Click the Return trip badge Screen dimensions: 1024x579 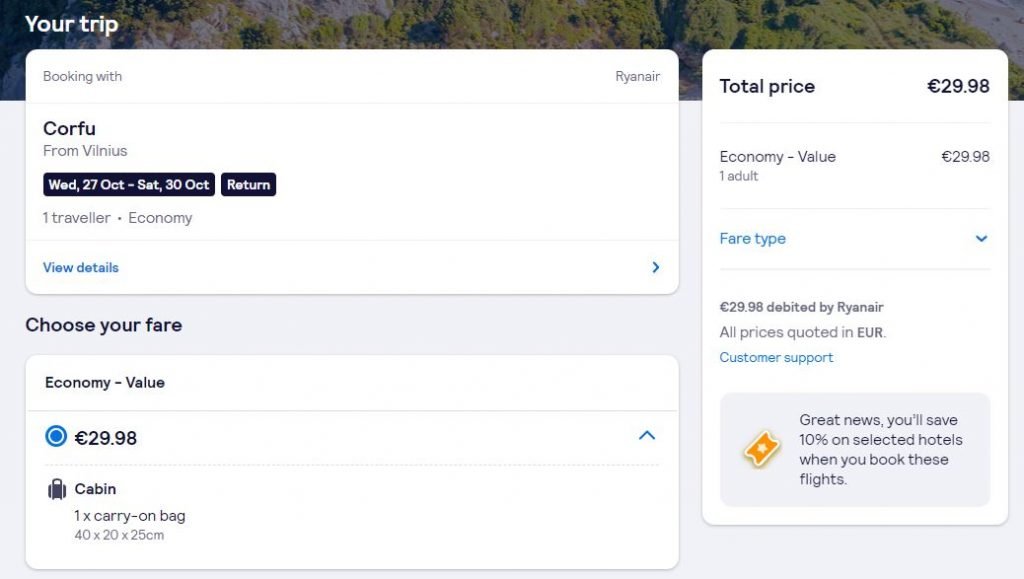click(x=248, y=185)
